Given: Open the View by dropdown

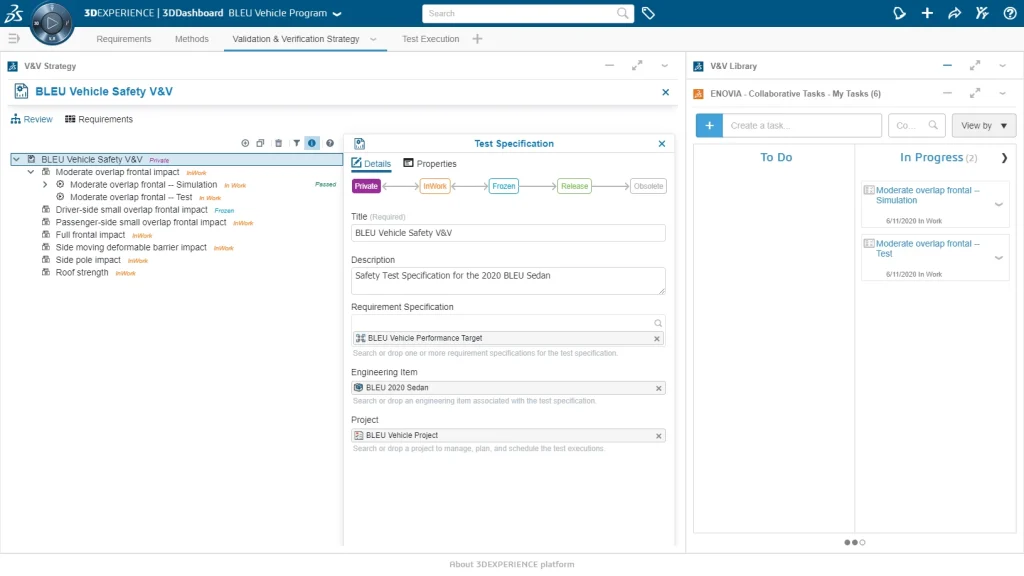Looking at the screenshot, I should (983, 126).
